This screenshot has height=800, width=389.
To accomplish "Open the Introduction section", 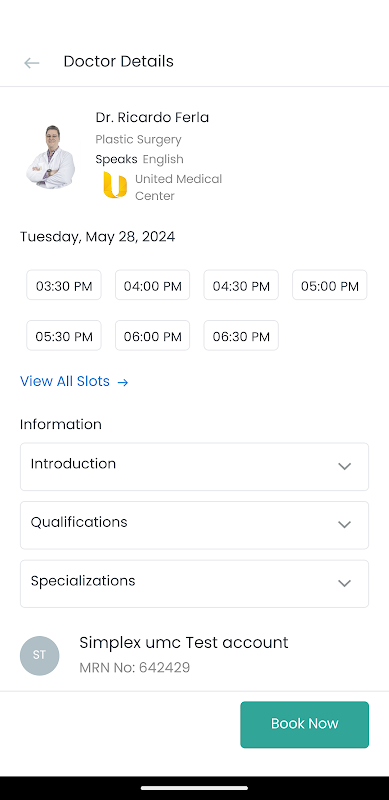I will point(194,467).
